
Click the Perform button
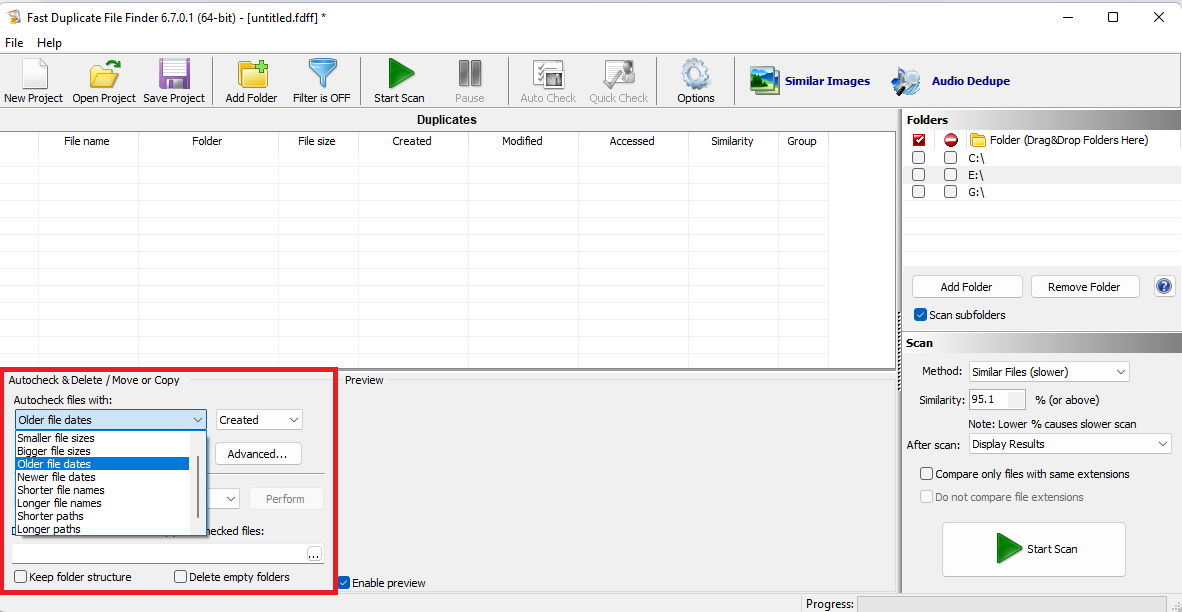point(286,499)
